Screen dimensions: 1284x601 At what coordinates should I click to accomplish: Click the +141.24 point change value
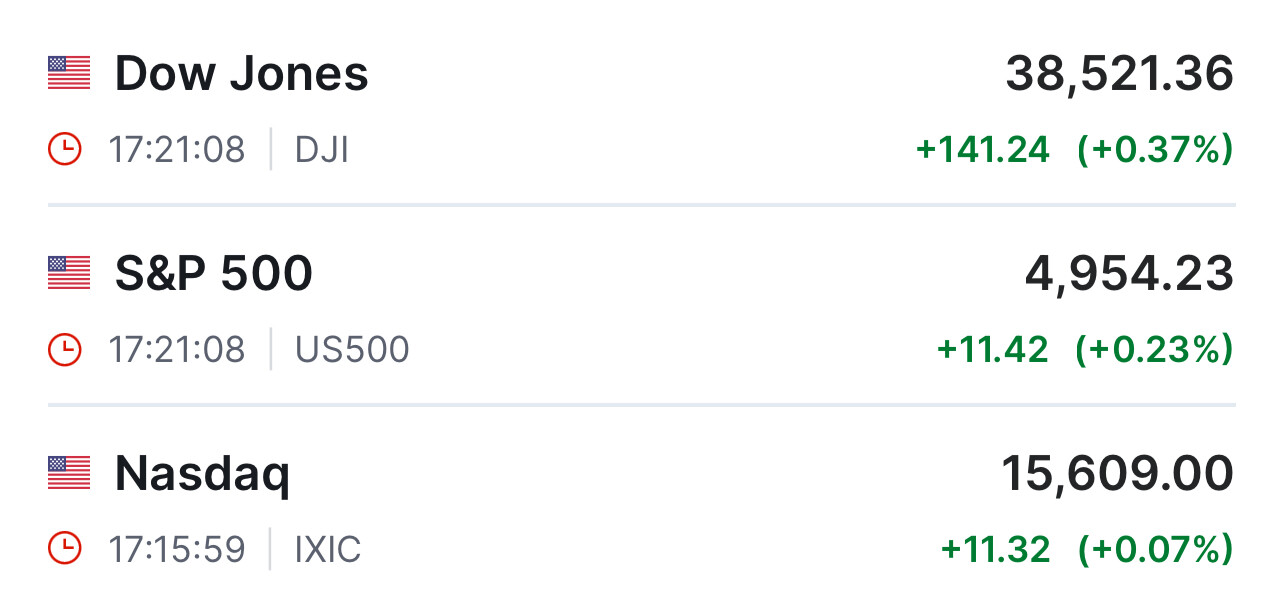pyautogui.click(x=983, y=150)
